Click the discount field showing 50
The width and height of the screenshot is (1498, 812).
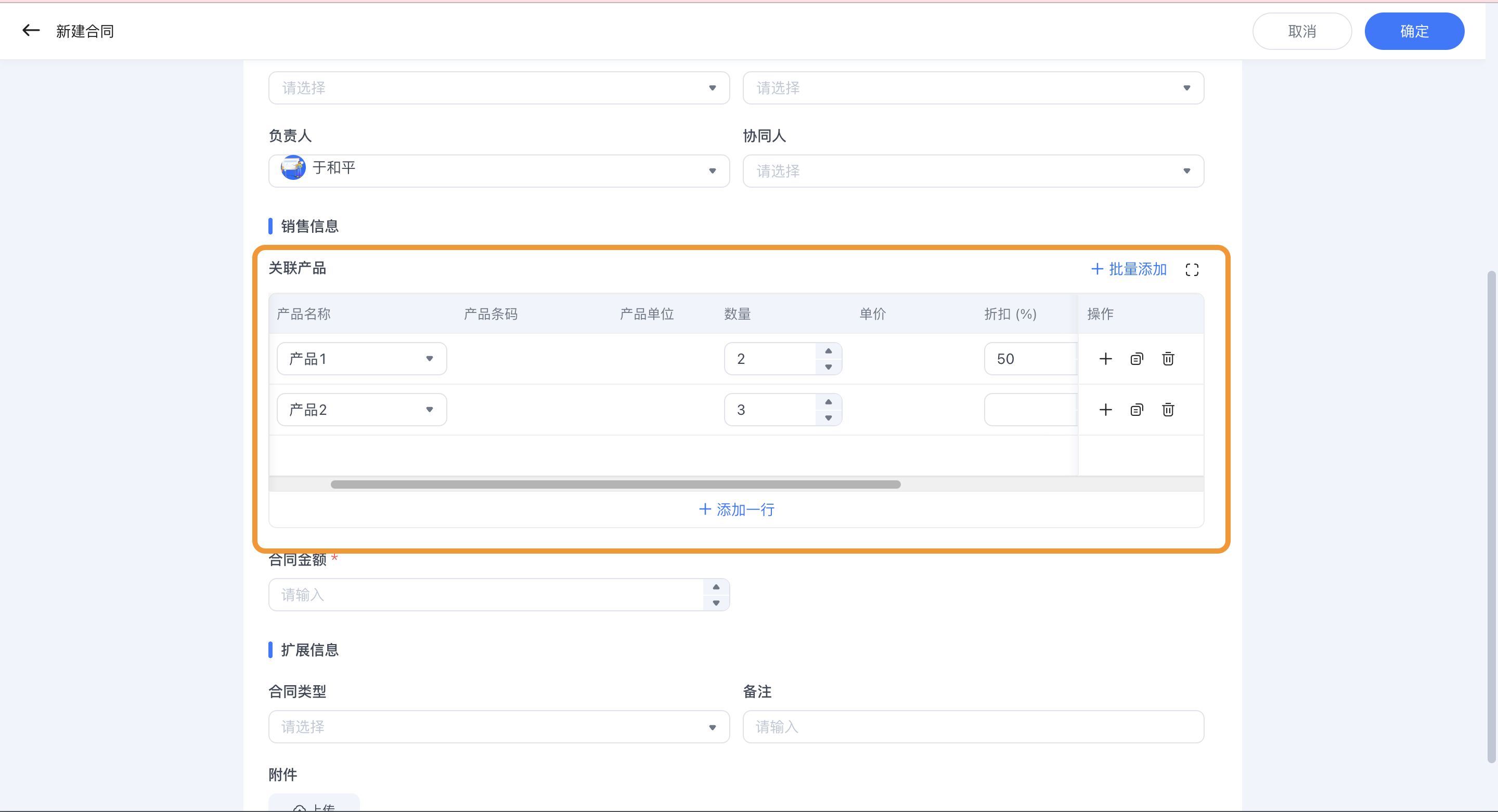[x=1030, y=359]
